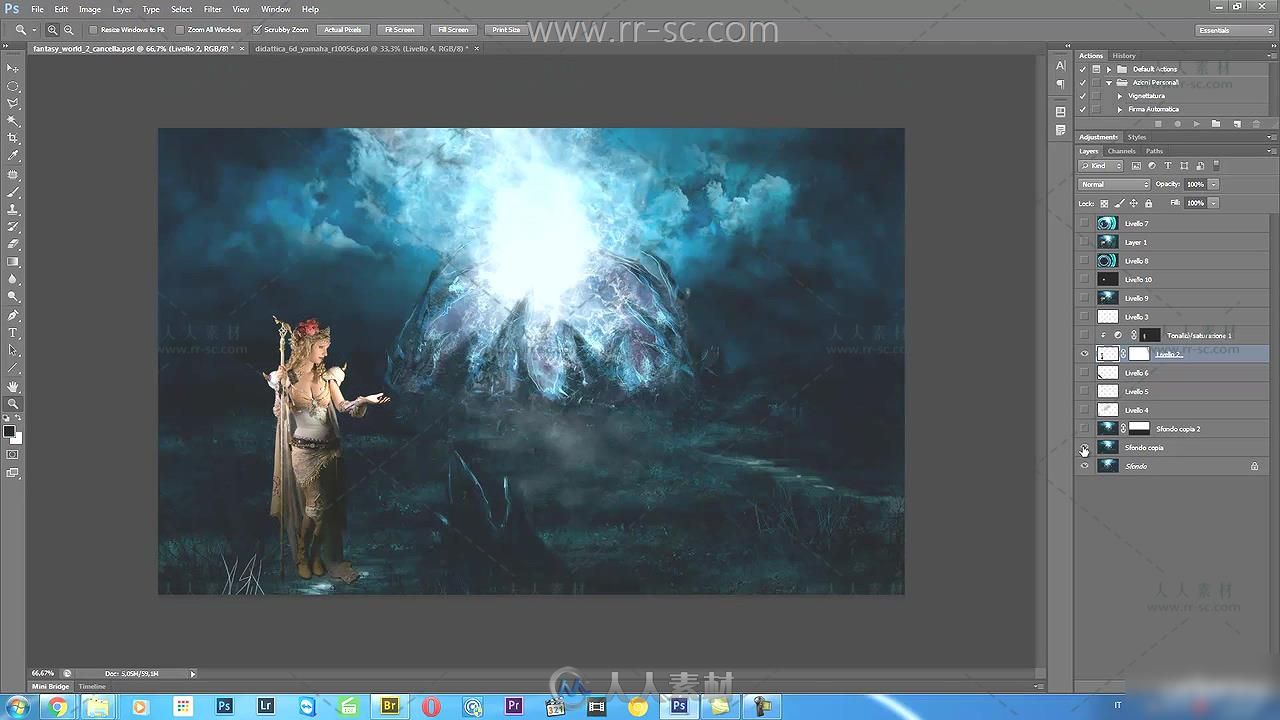The image size is (1280, 720).
Task: Click filter for type layers icon
Action: [x=1167, y=166]
